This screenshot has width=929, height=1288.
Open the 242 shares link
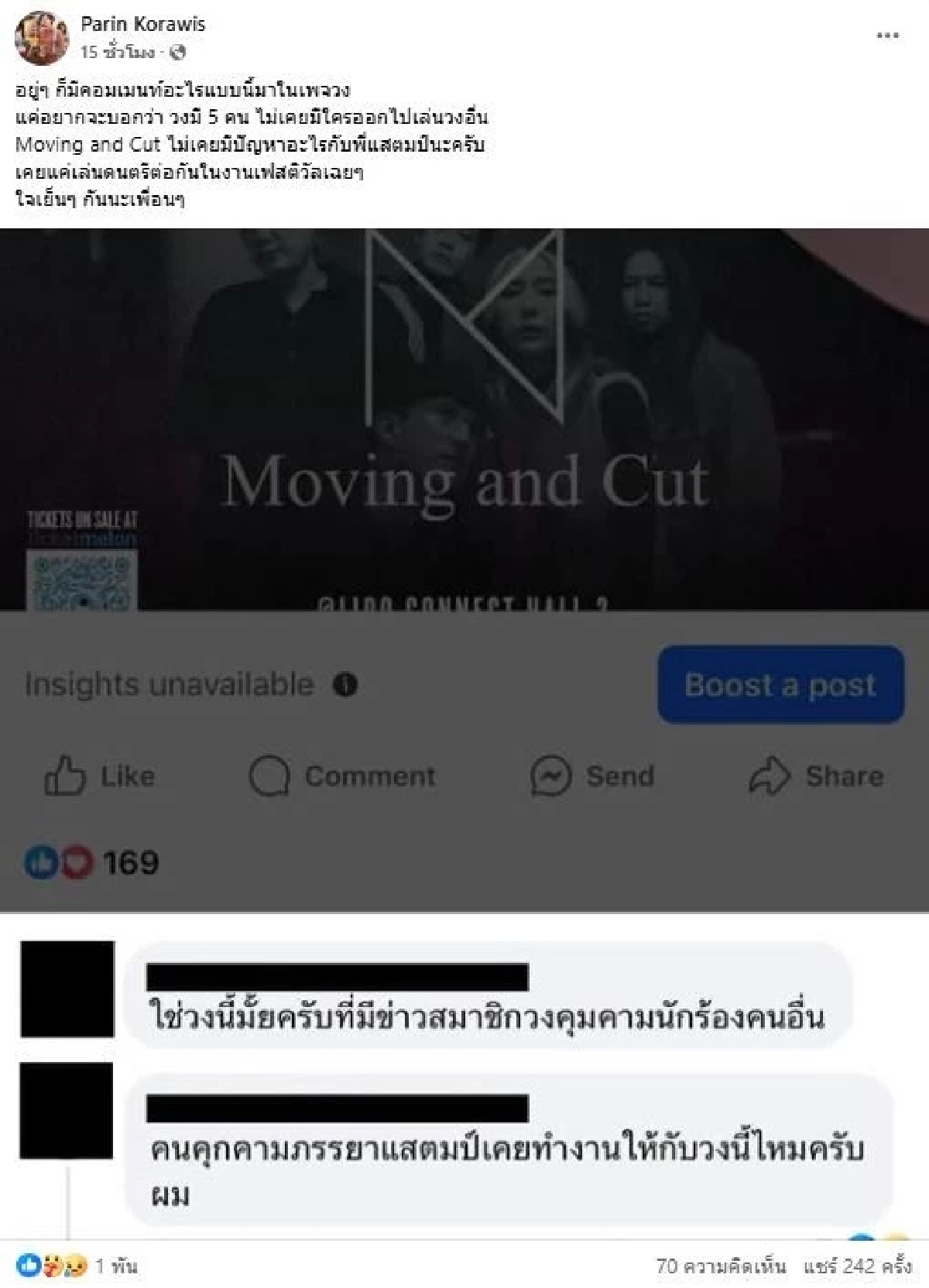point(857,1266)
